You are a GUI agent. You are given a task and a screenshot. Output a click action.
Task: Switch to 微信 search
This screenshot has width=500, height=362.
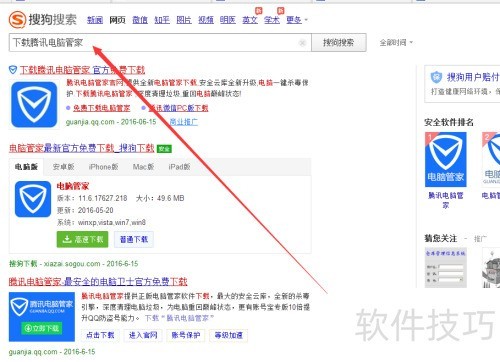pyautogui.click(x=140, y=20)
